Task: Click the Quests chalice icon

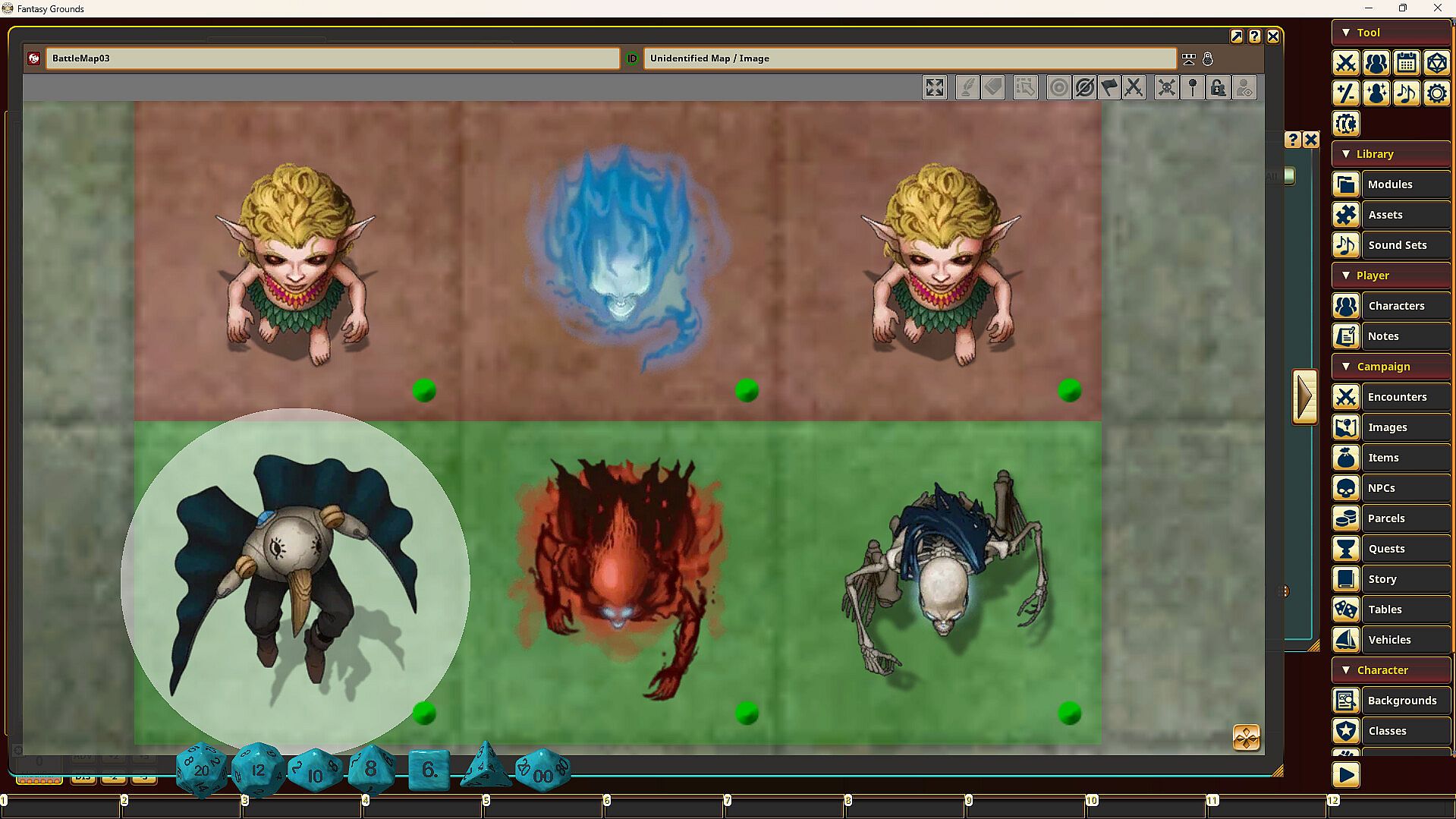Action: [x=1346, y=549]
